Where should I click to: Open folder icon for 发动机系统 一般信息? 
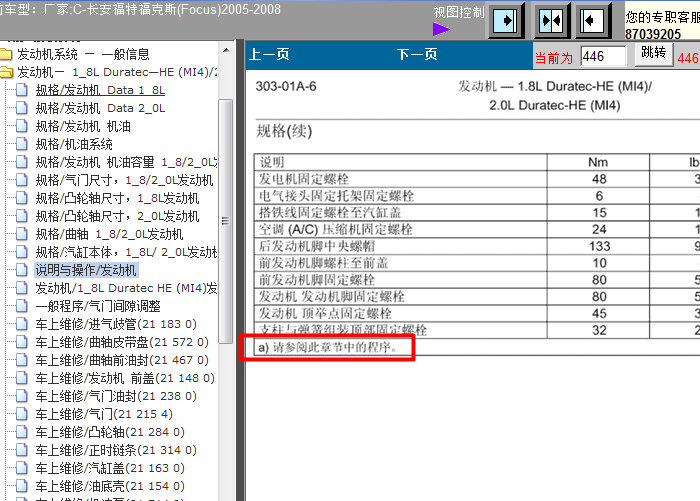tap(6, 54)
